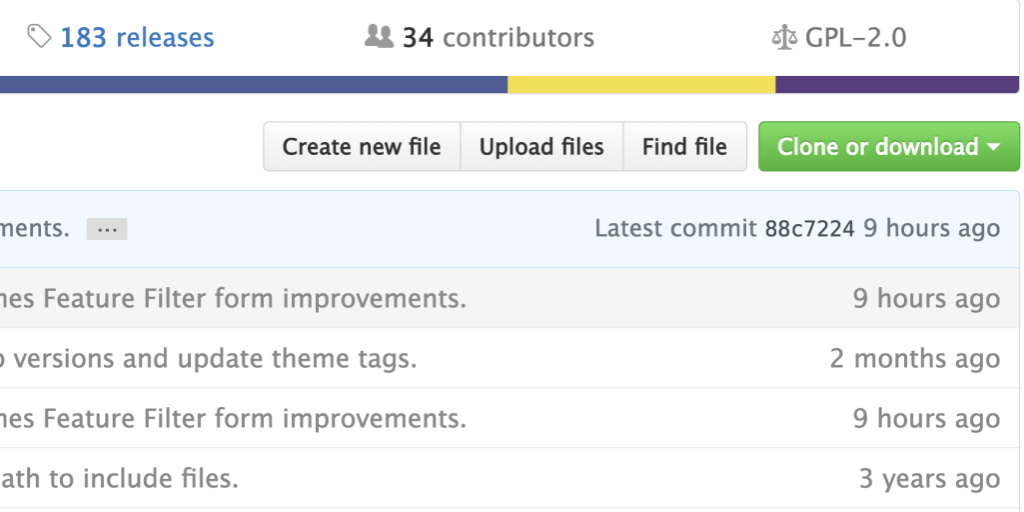
Task: Open the GPL-2.0 license link
Action: pos(855,38)
